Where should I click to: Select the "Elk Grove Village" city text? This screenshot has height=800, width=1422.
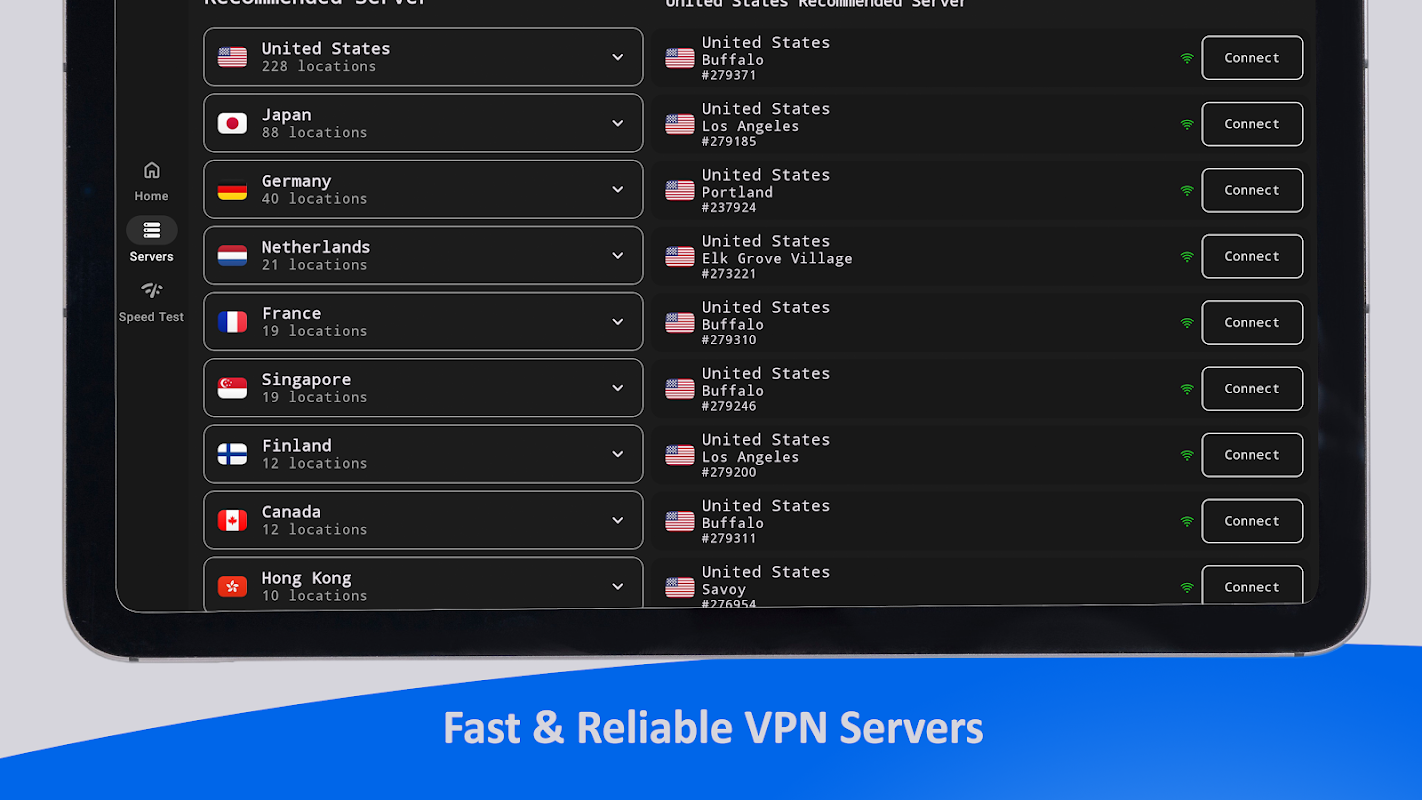777,258
